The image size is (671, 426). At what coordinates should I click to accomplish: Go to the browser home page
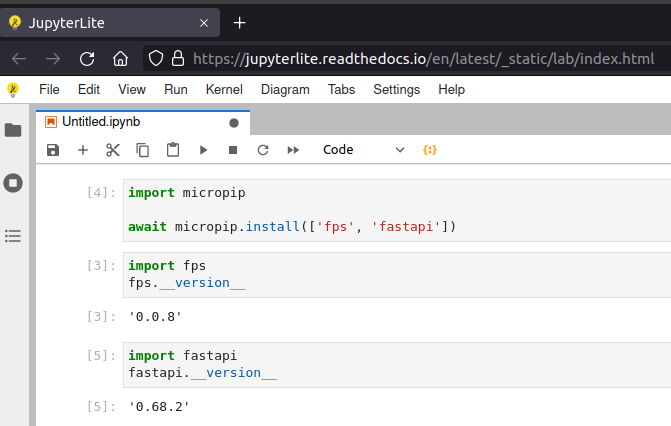pyautogui.click(x=121, y=59)
